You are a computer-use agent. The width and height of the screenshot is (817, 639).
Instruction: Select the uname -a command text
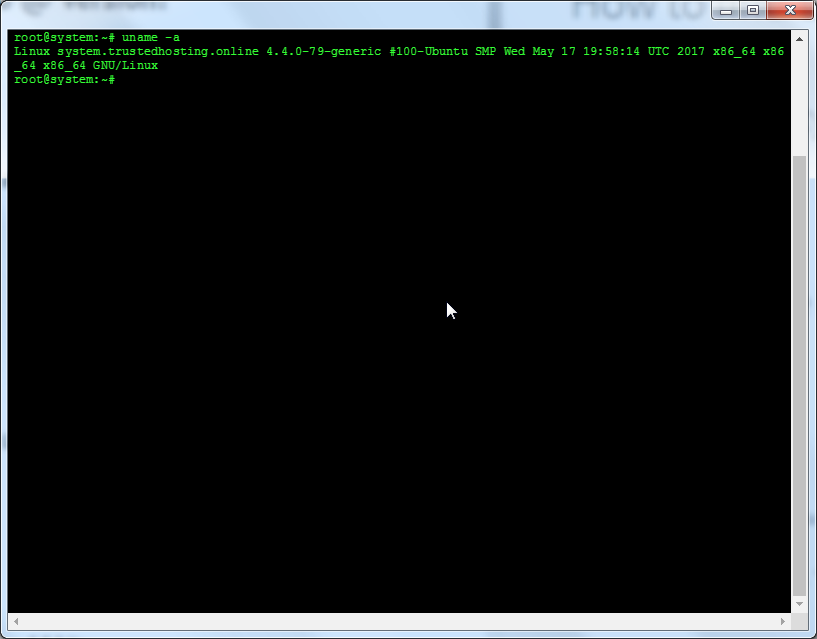150,37
